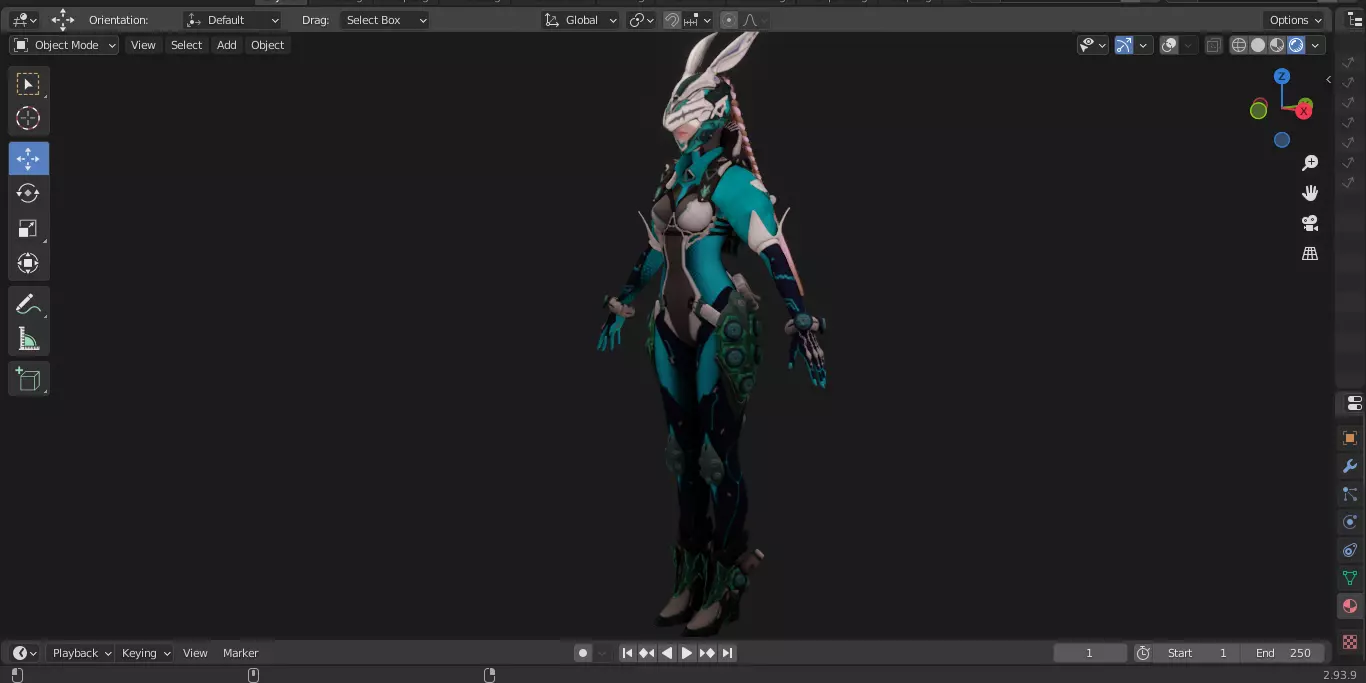The width and height of the screenshot is (1366, 683).
Task: Select the Select Box tool in the left toolbar
Action: pyautogui.click(x=28, y=83)
